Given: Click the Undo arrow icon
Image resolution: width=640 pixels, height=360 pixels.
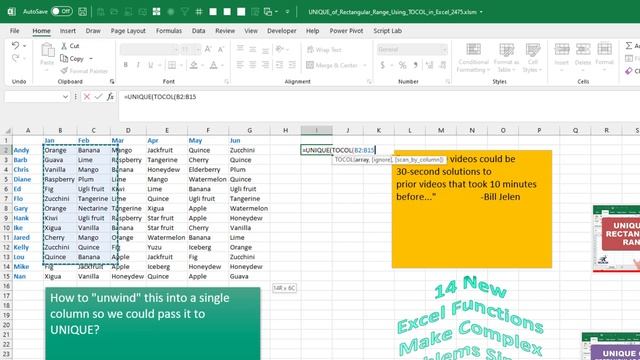Looking at the screenshot, I should pyautogui.click(x=15, y=45).
